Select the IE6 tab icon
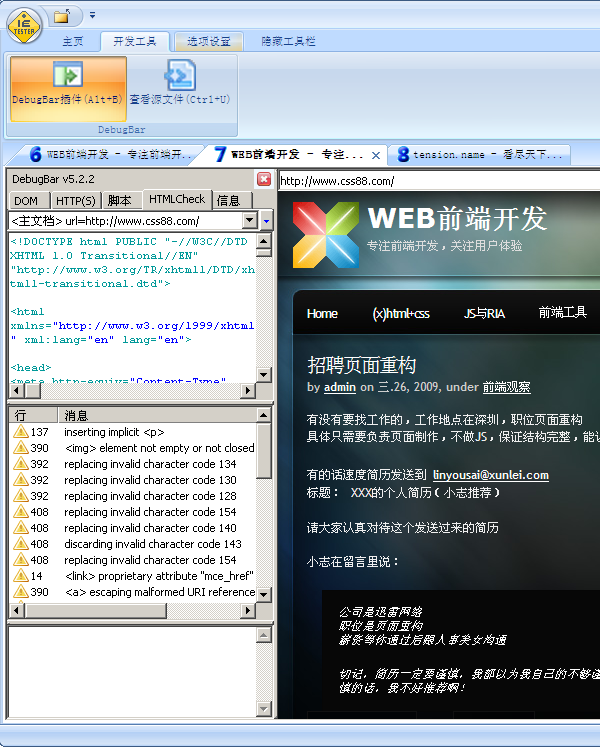Viewport: 600px width, 748px height. pyautogui.click(x=36, y=154)
